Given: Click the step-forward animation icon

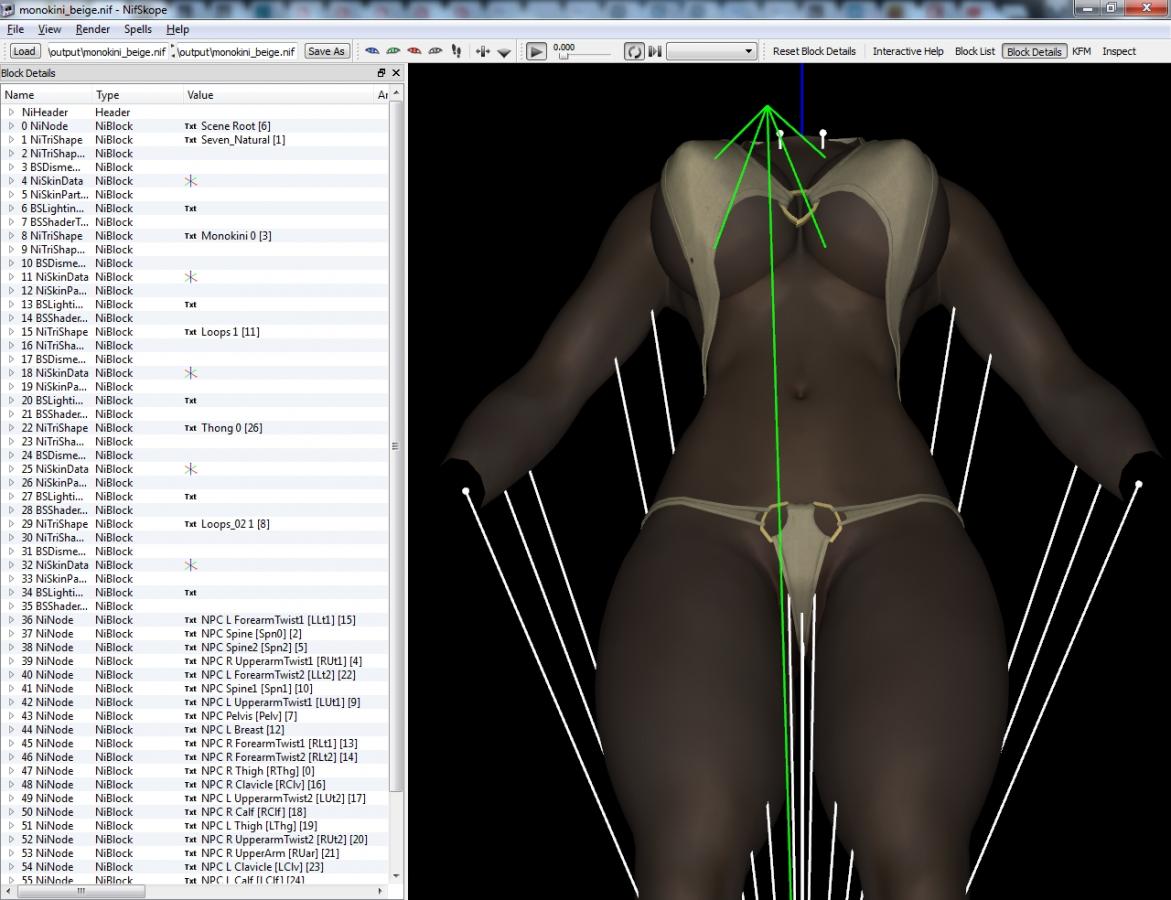Looking at the screenshot, I should point(655,52).
